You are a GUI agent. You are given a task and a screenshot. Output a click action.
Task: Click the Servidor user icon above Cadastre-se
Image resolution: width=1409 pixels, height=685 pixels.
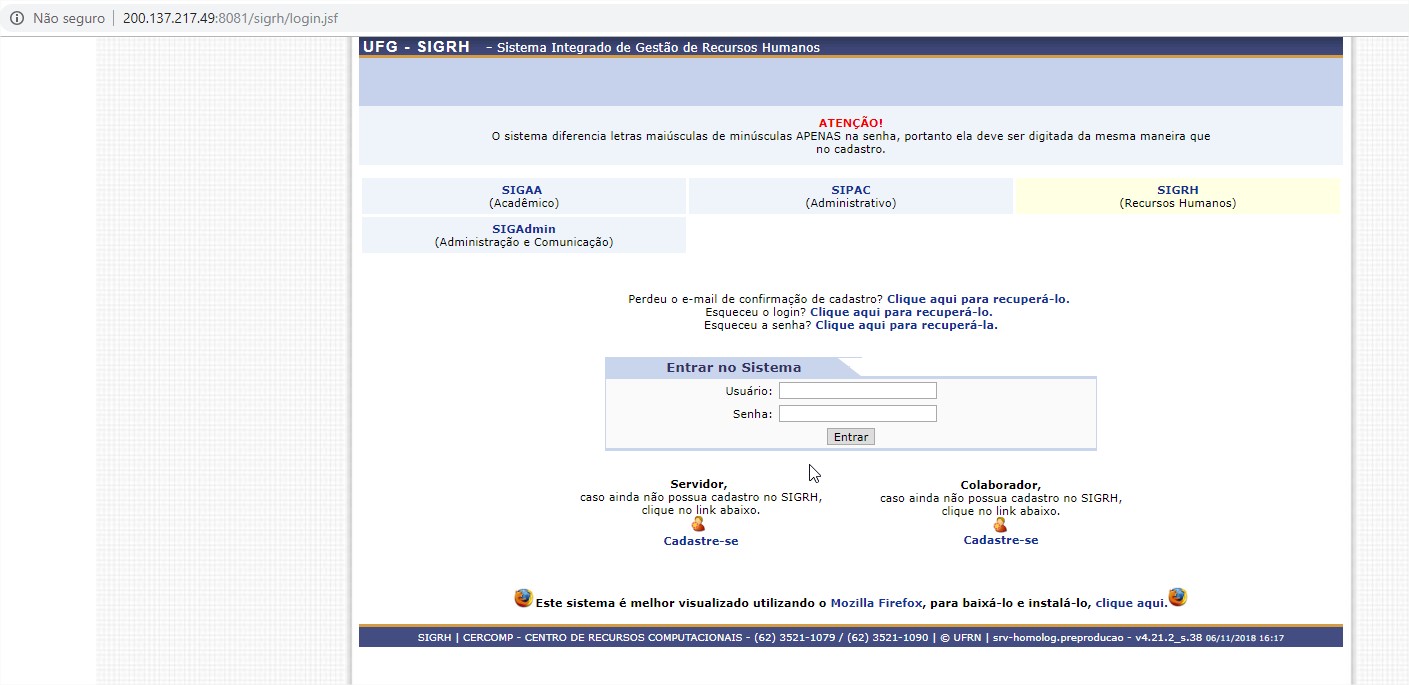[x=698, y=524]
